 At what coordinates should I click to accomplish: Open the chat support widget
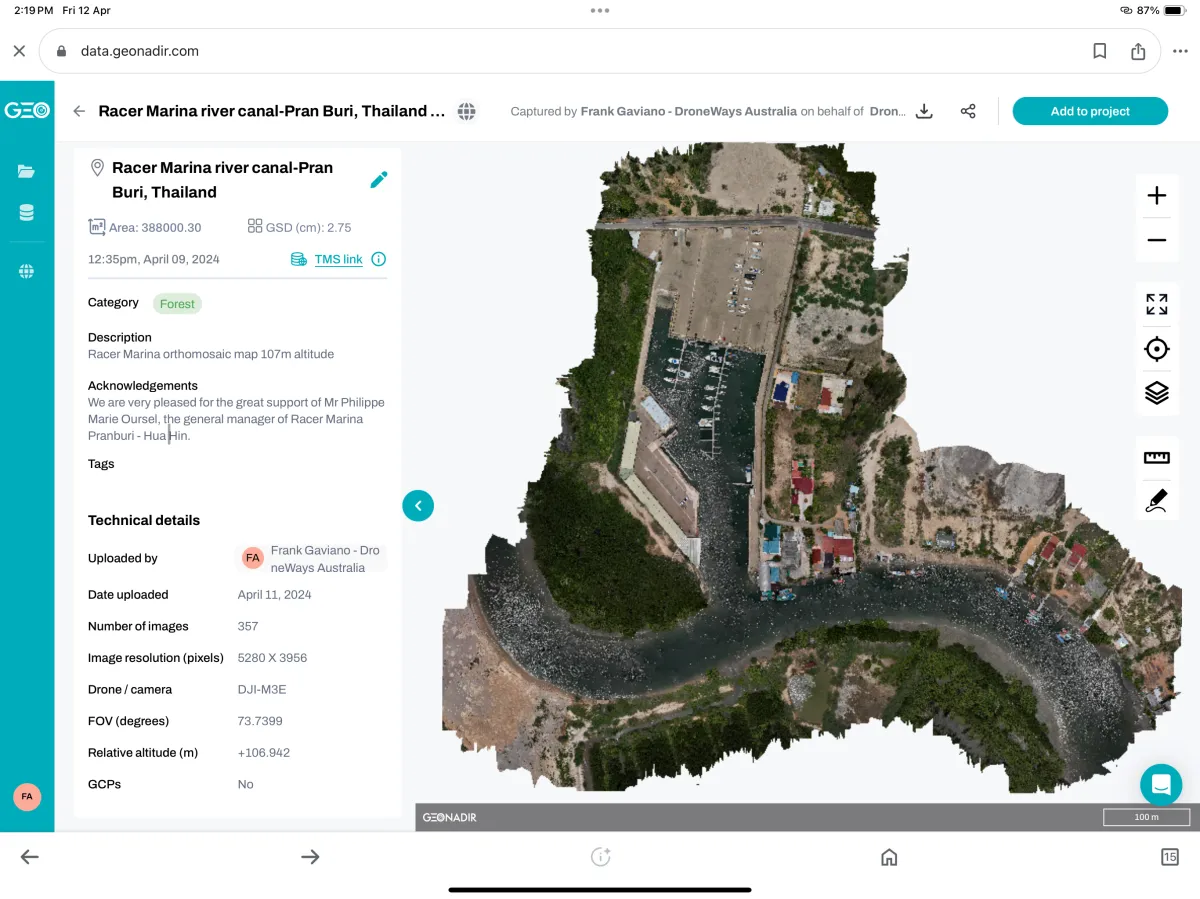[x=1160, y=785]
